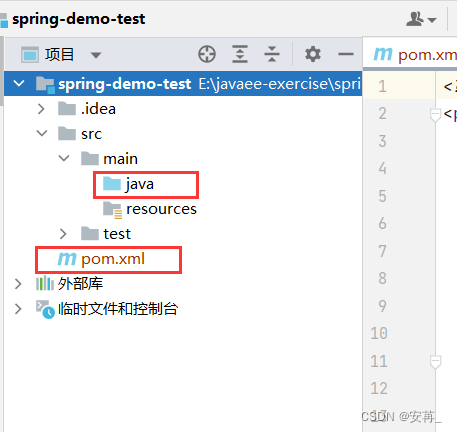The height and width of the screenshot is (432, 457).
Task: Hide the project tool window with minus icon
Action: click(346, 54)
